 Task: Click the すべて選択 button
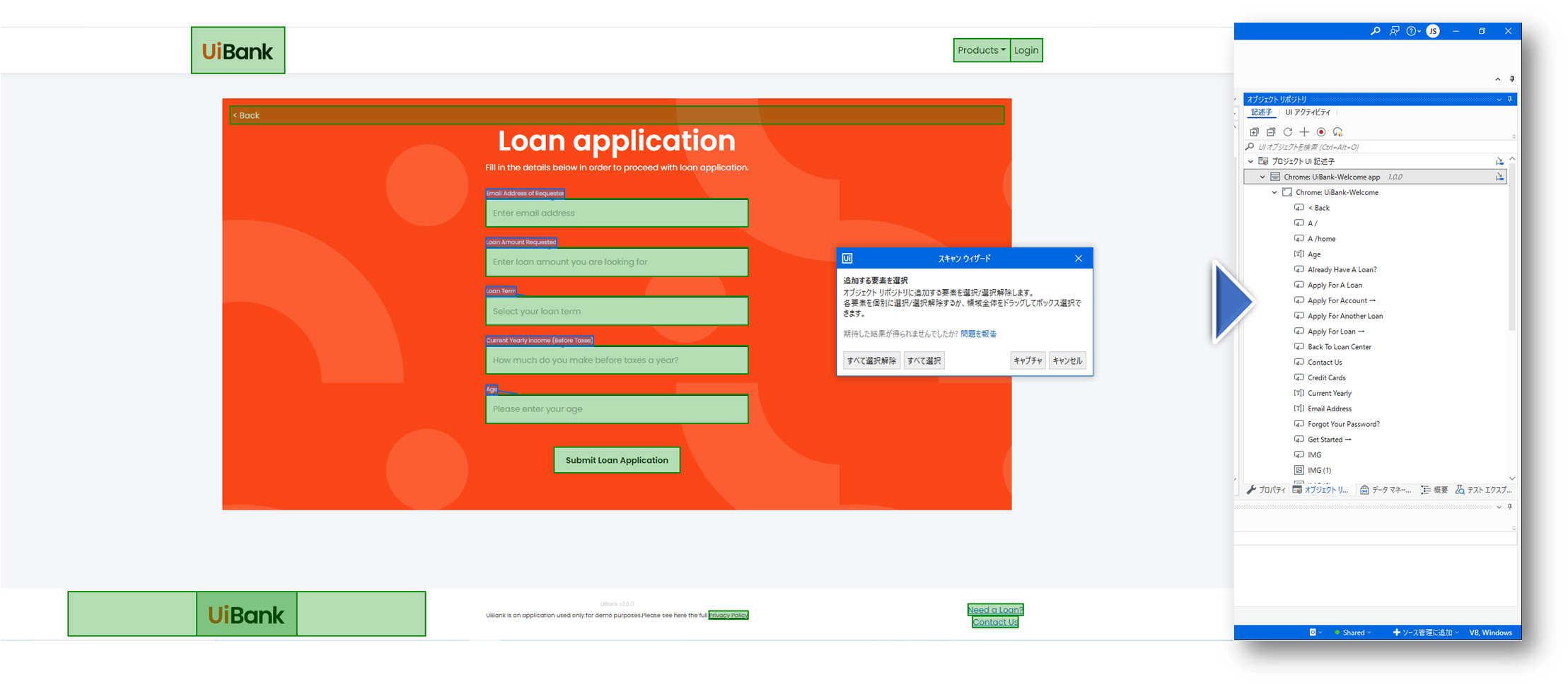(924, 361)
